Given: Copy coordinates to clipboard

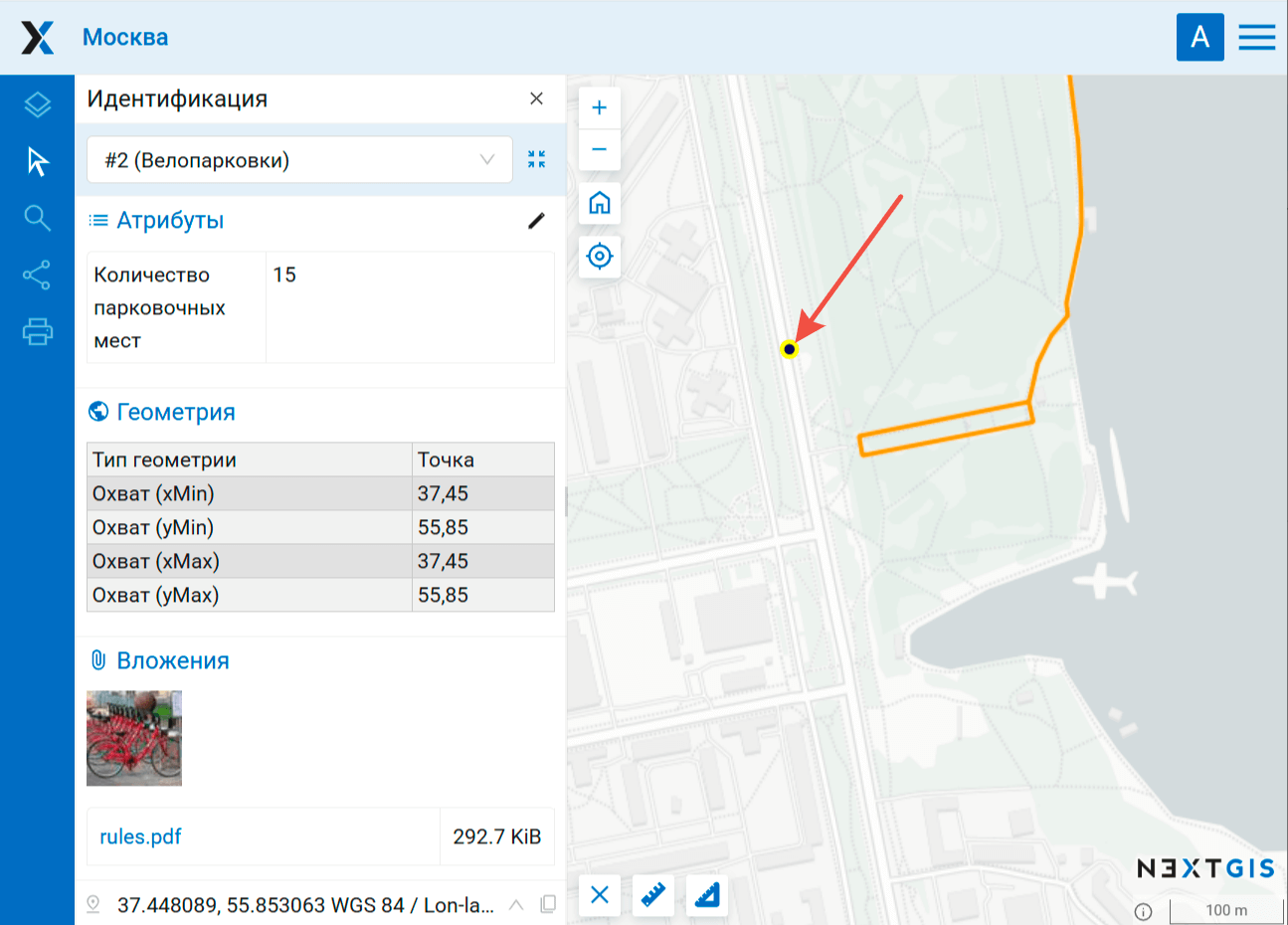Looking at the screenshot, I should coord(547,904).
